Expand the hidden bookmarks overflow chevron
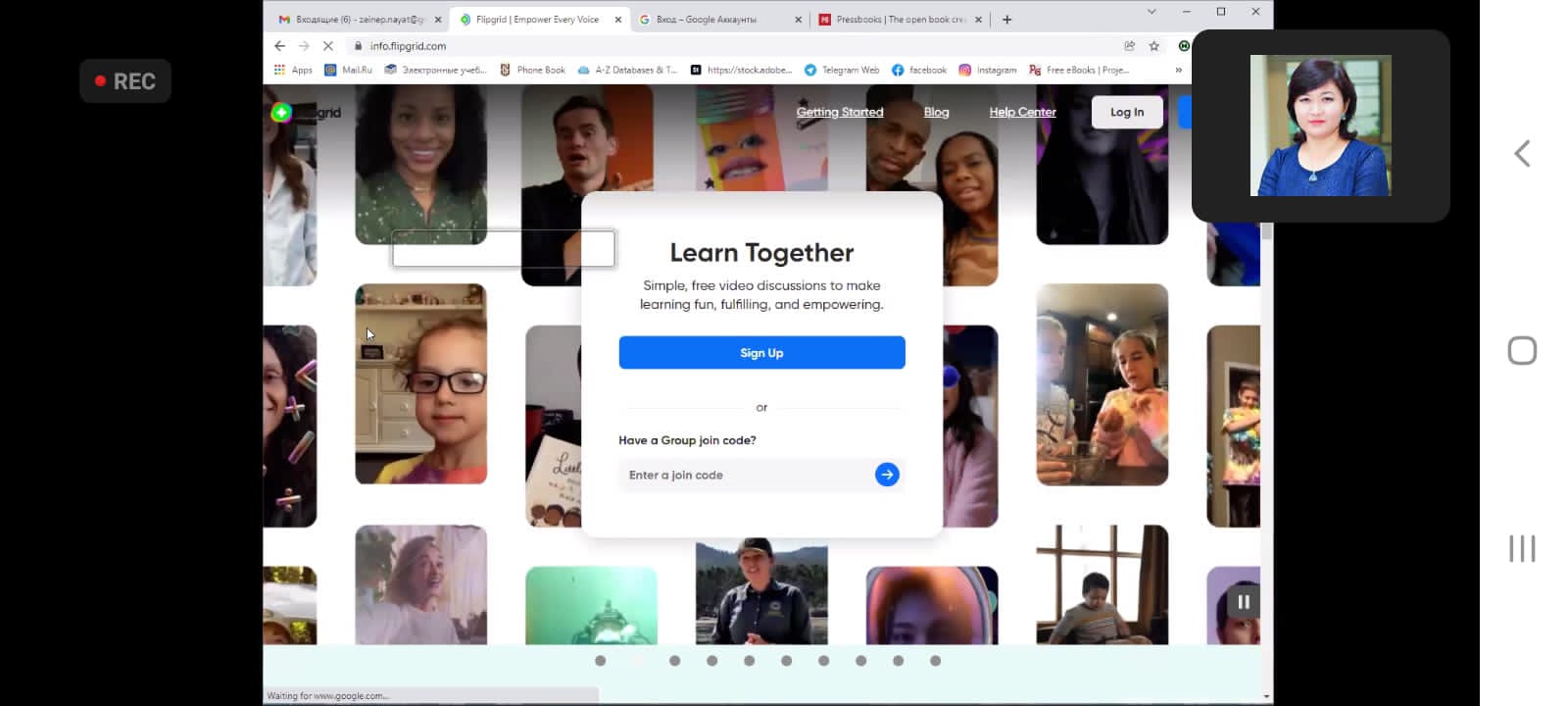The image size is (1568, 706). (1178, 70)
